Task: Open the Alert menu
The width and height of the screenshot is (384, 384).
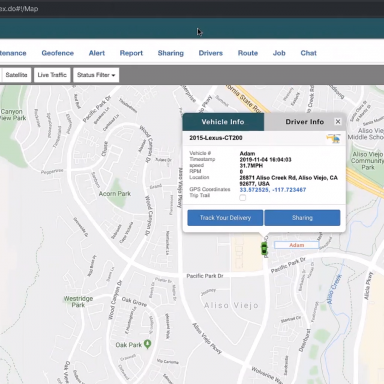Action: (x=97, y=53)
